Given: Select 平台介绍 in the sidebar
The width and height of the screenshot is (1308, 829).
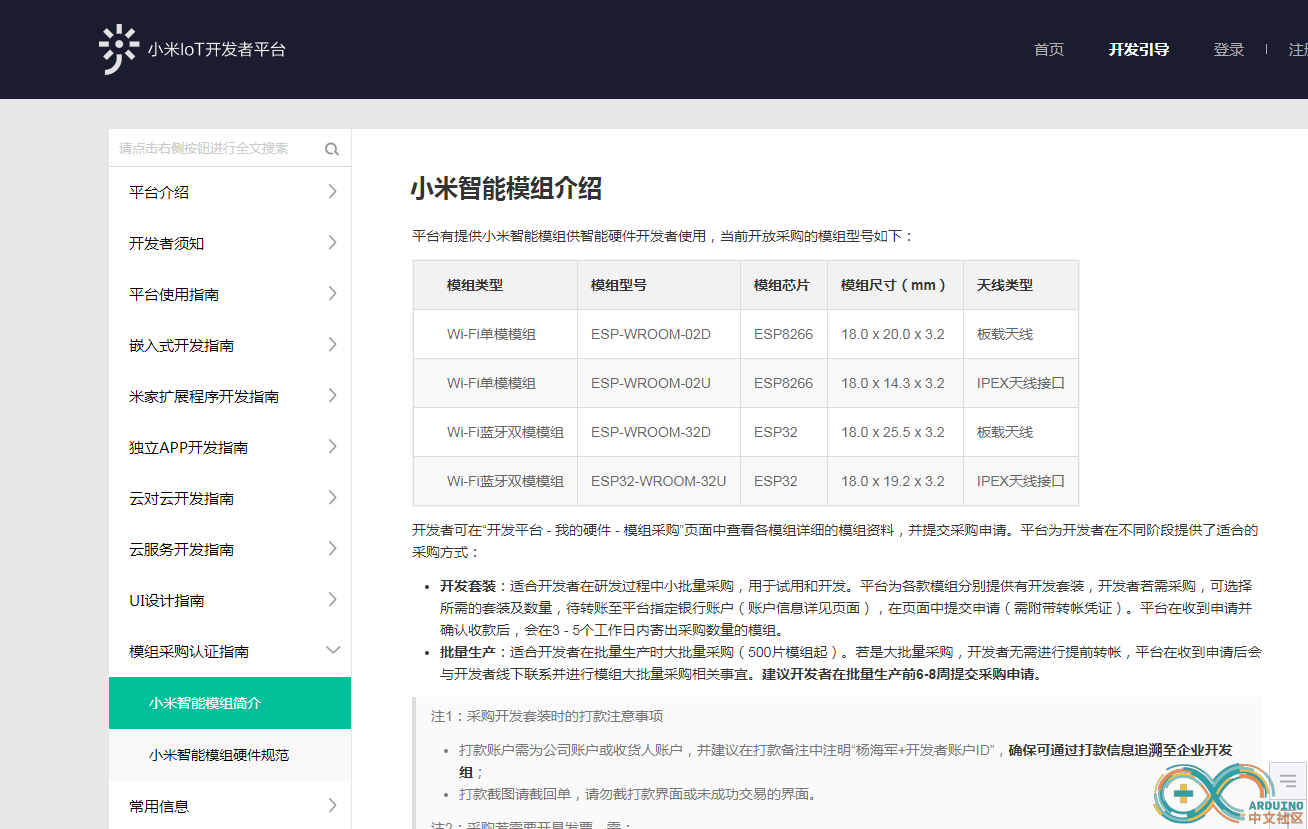Looking at the screenshot, I should tap(159, 192).
